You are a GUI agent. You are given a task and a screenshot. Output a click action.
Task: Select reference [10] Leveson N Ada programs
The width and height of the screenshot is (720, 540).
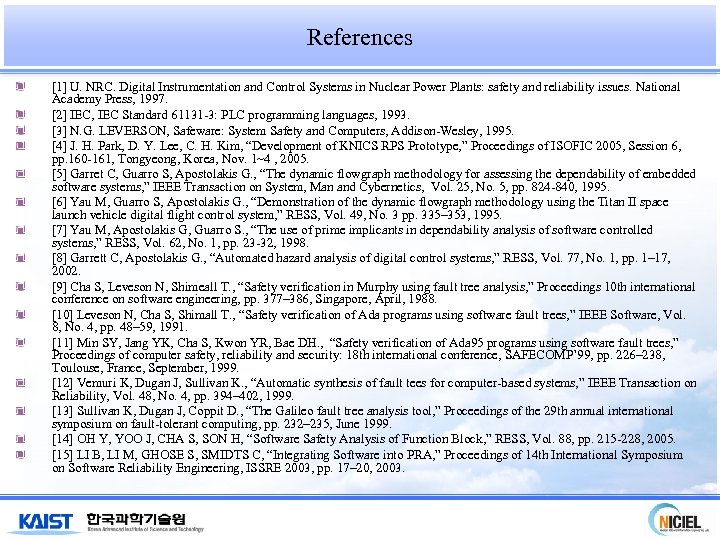pyautogui.click(x=369, y=321)
